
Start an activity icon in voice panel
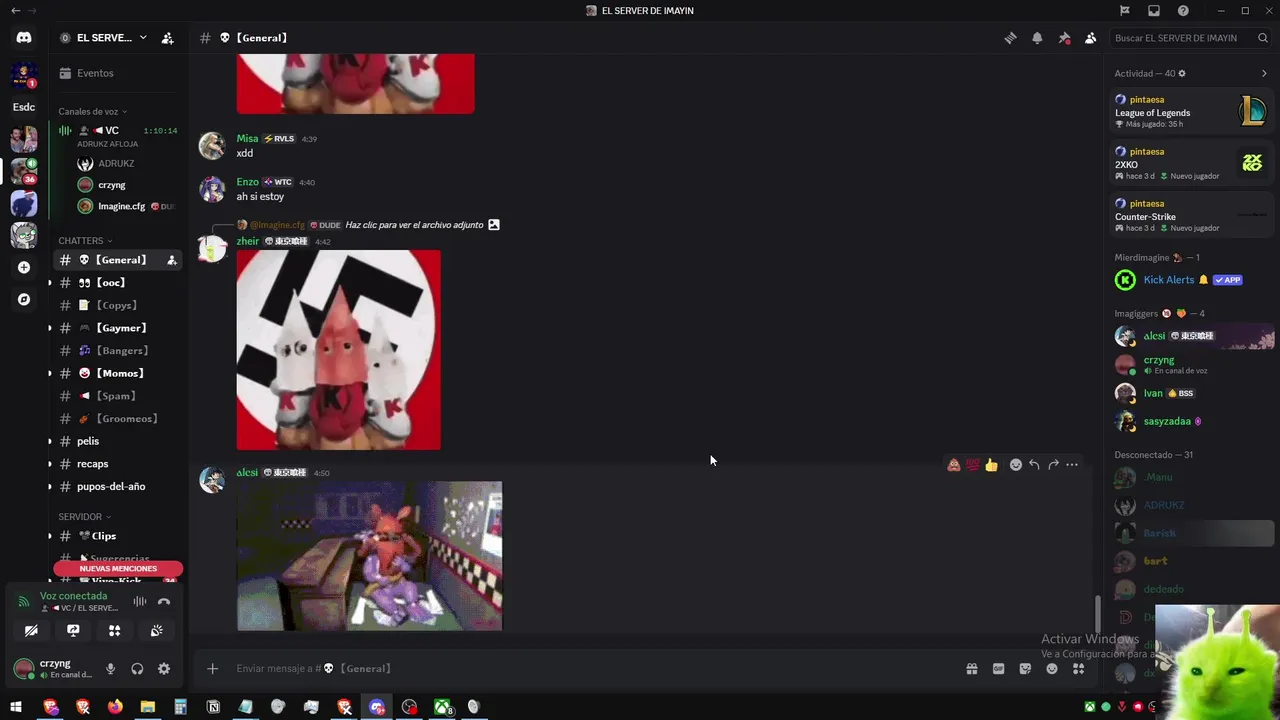tap(115, 631)
